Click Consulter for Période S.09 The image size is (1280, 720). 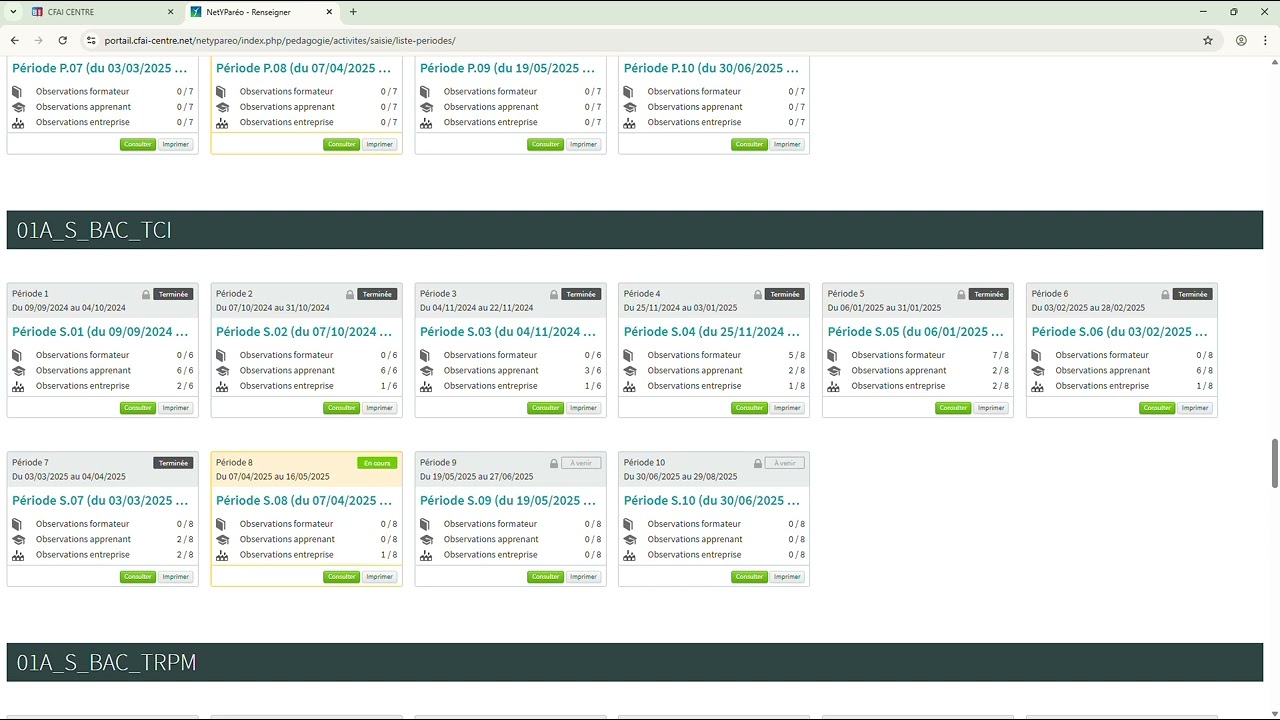(x=546, y=577)
